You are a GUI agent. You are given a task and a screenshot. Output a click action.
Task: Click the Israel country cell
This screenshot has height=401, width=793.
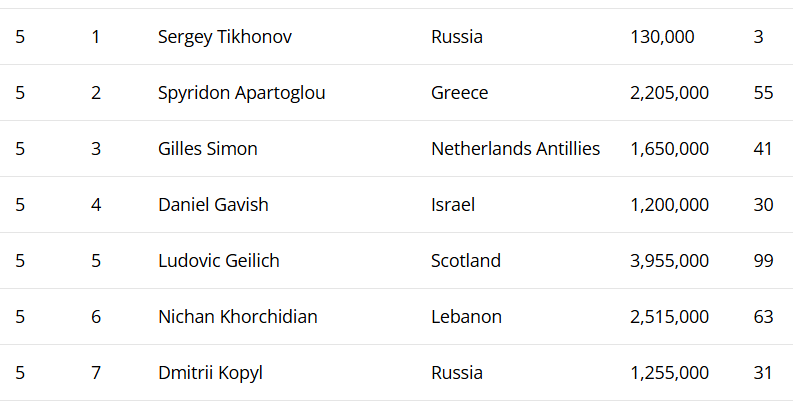tap(452, 205)
